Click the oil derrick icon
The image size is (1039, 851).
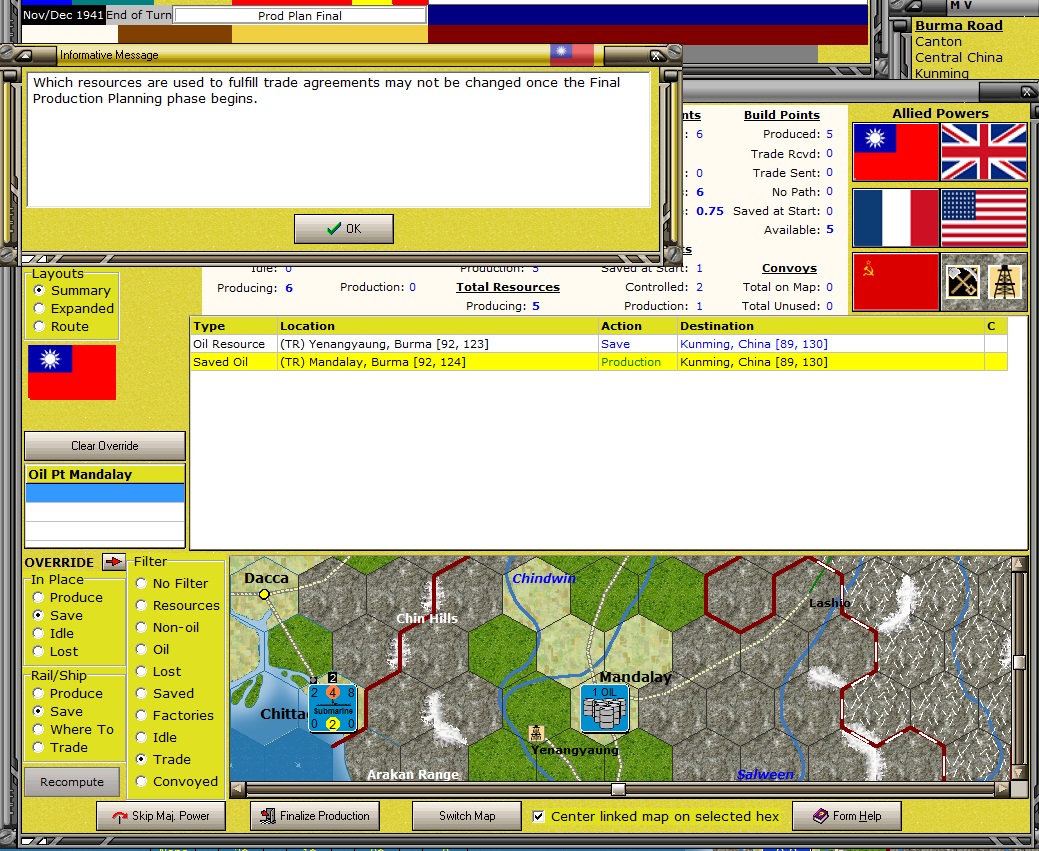[1005, 282]
